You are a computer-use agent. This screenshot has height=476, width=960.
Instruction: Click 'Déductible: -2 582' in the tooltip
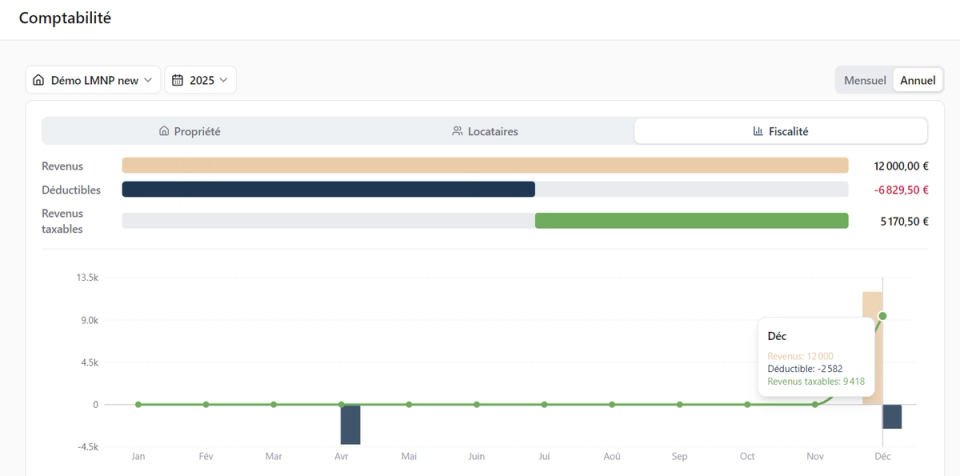coord(804,369)
